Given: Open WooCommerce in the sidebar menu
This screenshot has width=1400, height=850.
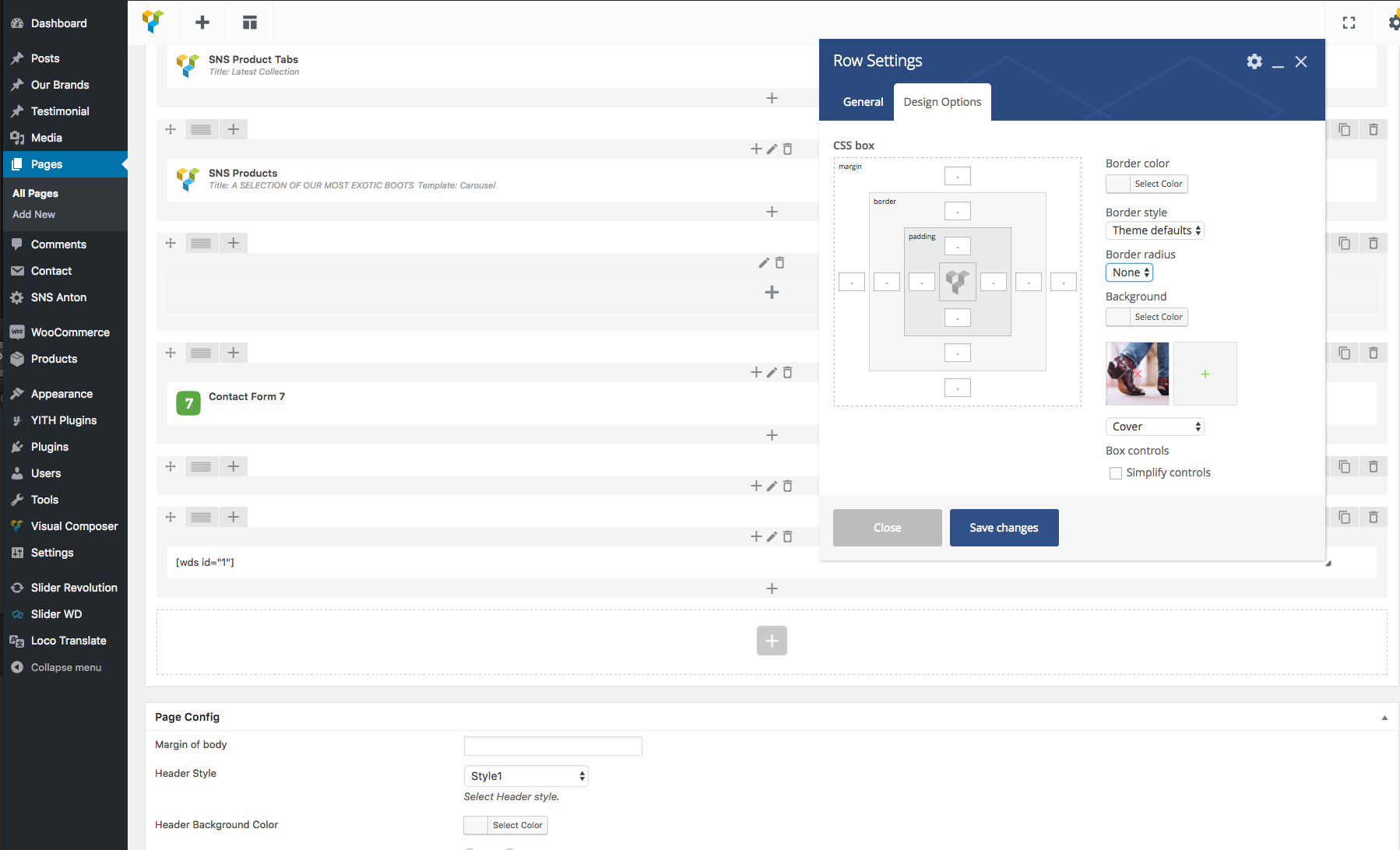Looking at the screenshot, I should click(x=70, y=332).
